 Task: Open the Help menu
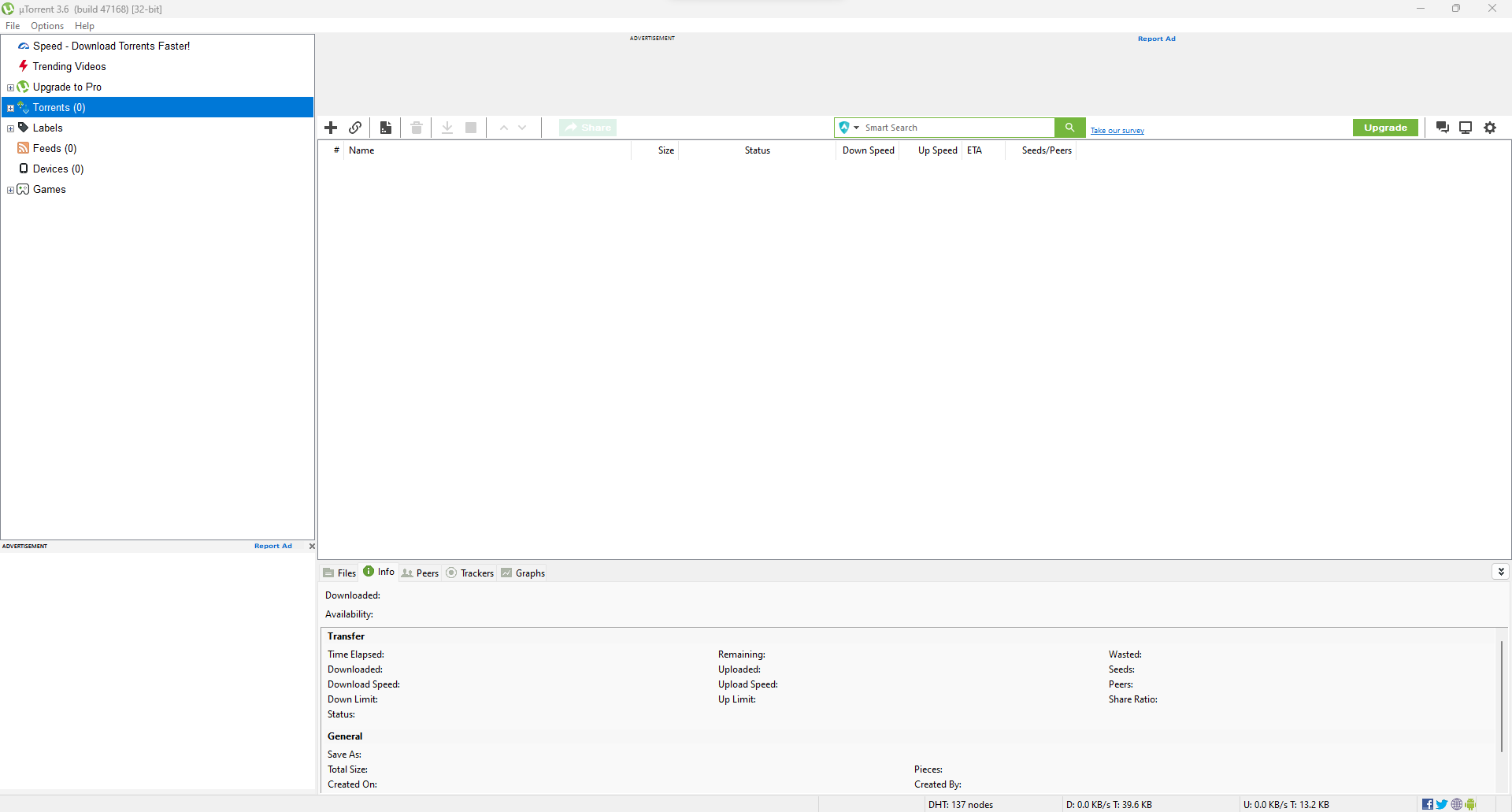[84, 26]
